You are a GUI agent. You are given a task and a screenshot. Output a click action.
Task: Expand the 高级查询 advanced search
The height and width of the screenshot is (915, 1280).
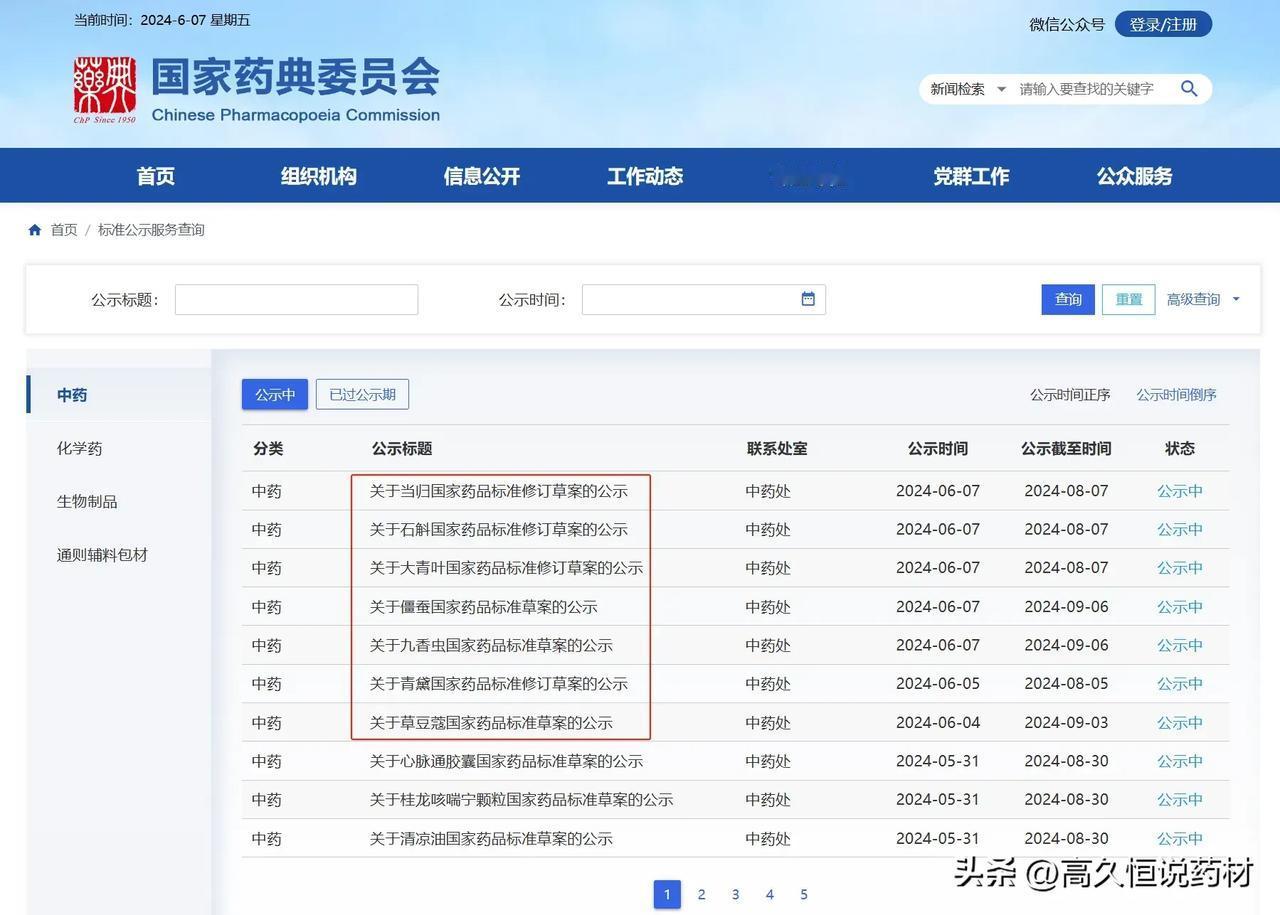point(1203,299)
